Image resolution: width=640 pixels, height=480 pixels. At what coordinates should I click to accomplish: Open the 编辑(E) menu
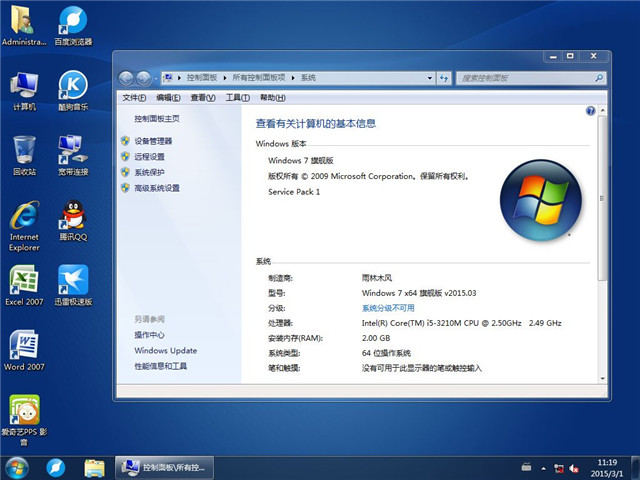(168, 98)
